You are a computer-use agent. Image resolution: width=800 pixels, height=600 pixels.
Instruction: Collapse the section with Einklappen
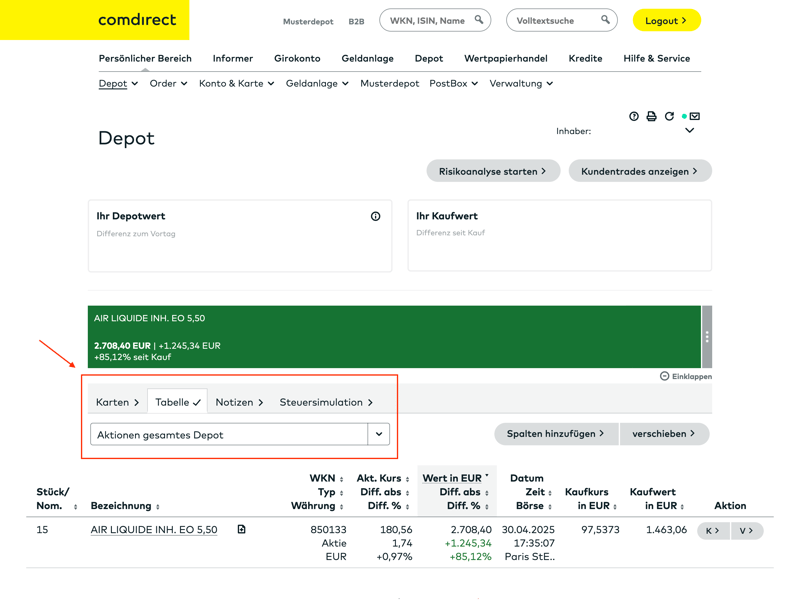[x=686, y=377]
